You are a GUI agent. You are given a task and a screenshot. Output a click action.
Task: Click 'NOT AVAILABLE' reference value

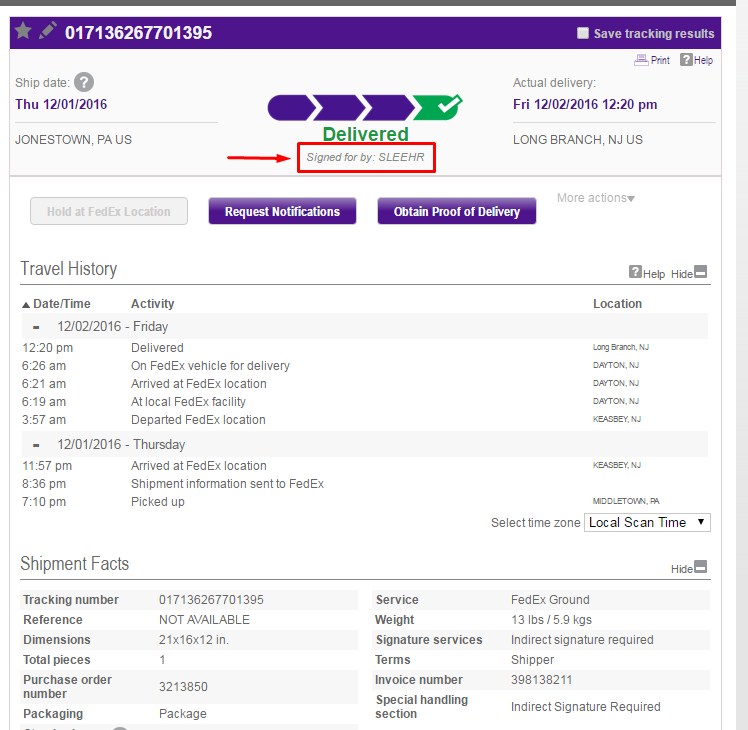(204, 620)
